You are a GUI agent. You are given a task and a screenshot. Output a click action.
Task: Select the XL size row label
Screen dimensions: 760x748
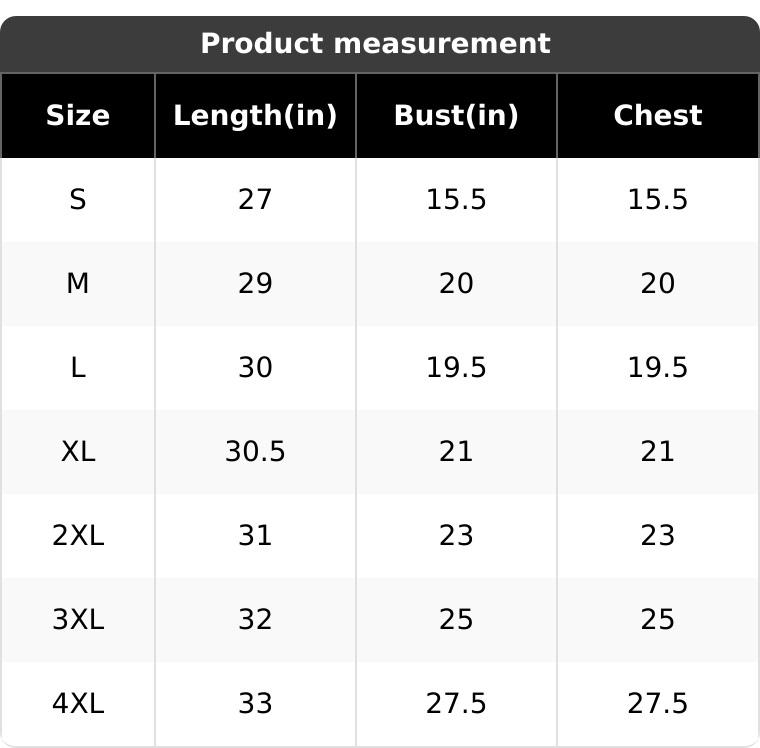pos(78,452)
